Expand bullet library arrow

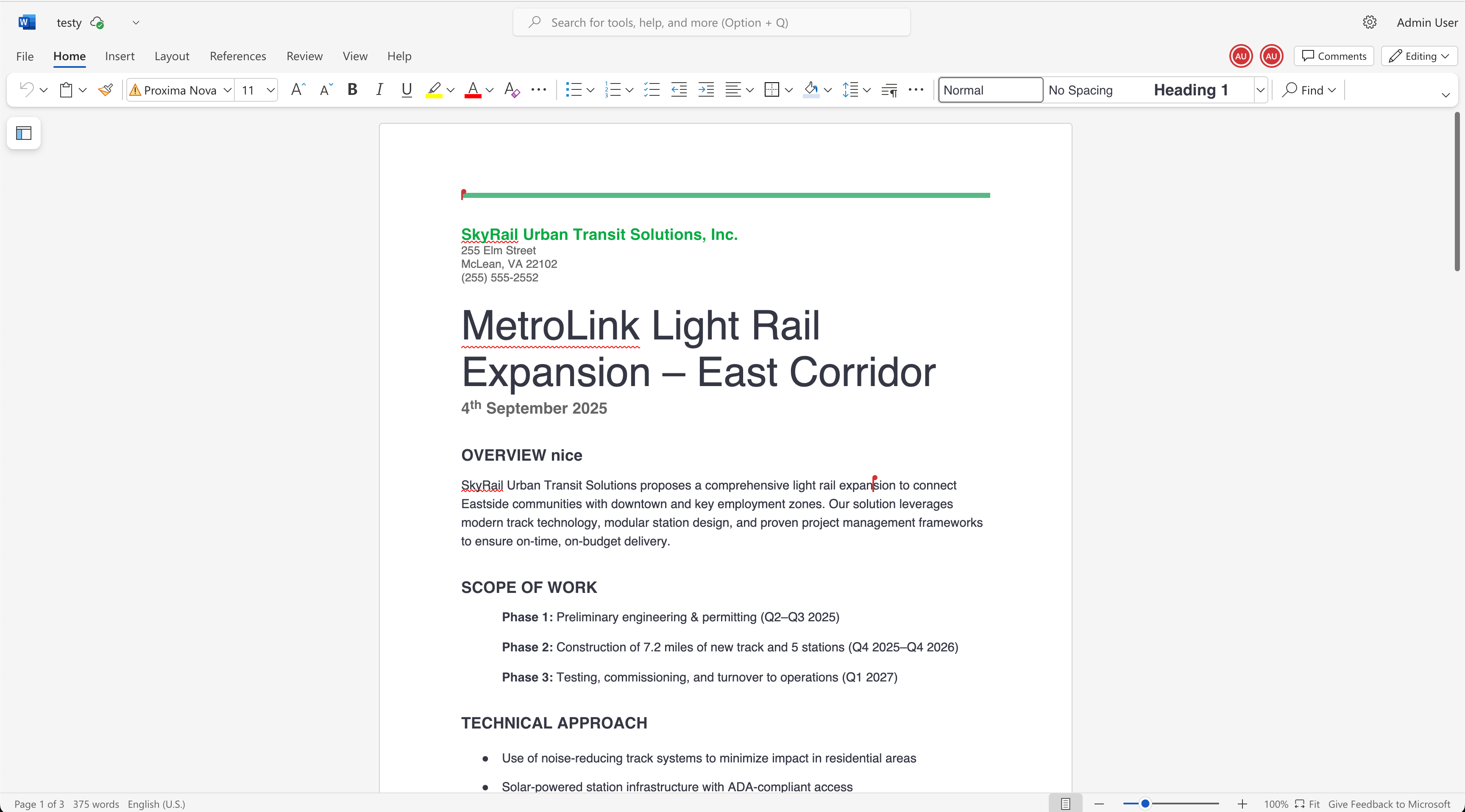590,90
